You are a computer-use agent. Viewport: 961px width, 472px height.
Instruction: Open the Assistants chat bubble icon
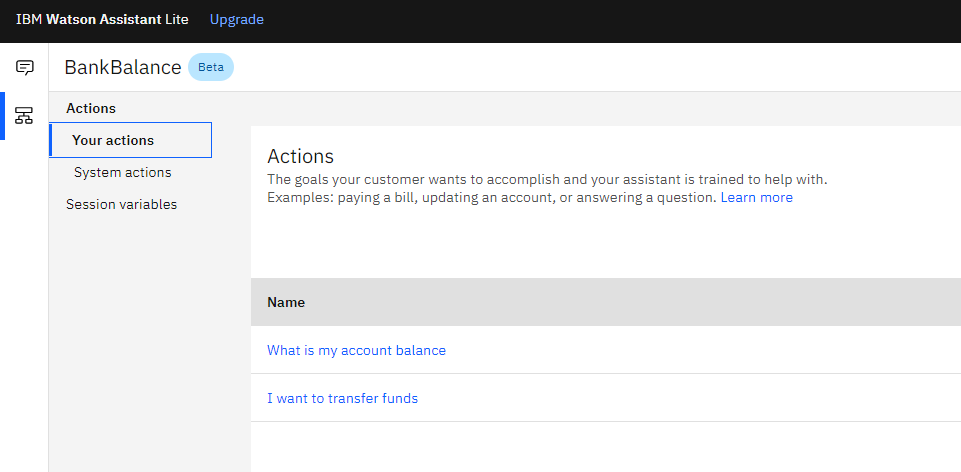(x=25, y=67)
